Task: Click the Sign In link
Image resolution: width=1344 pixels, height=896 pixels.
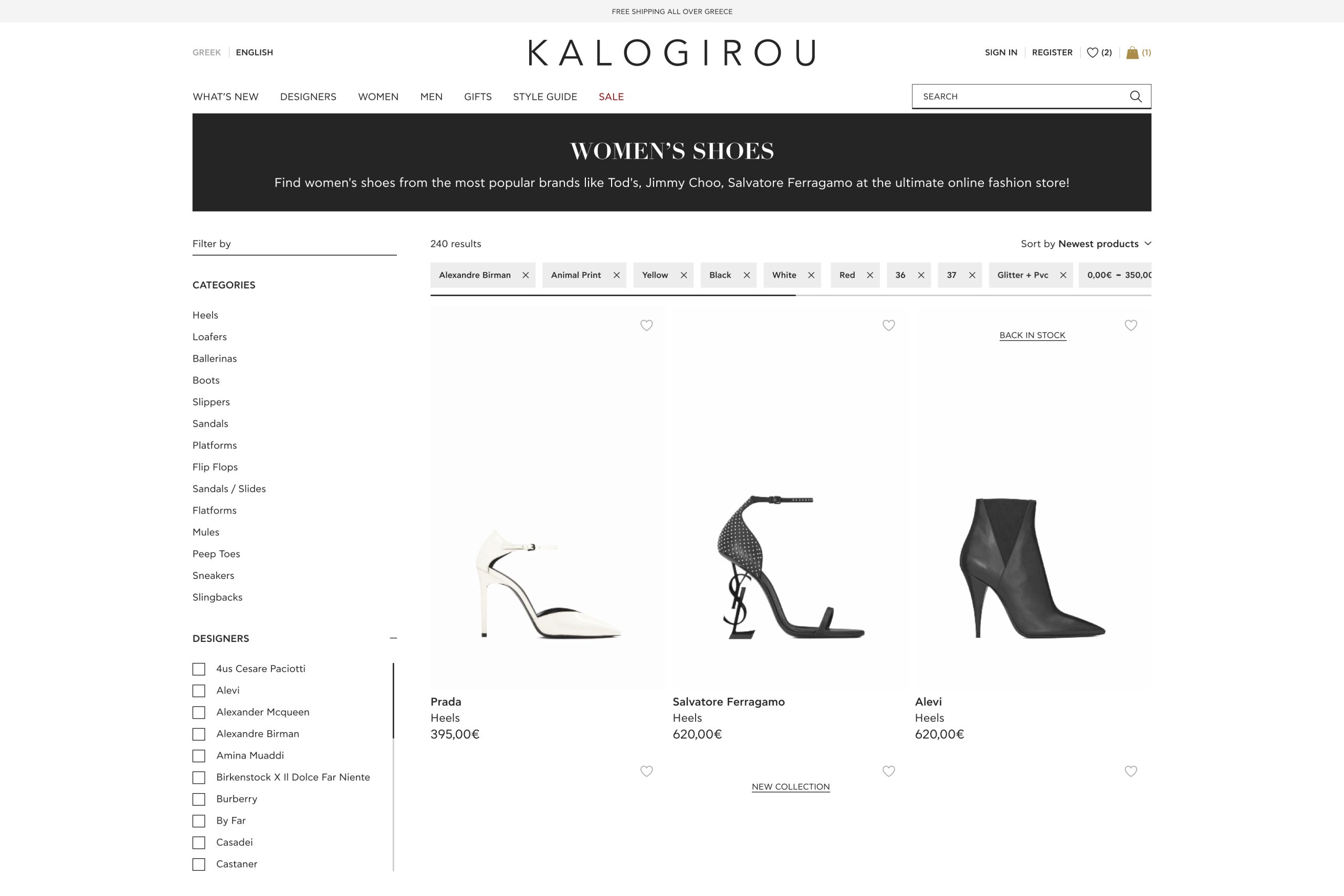Action: click(x=1001, y=52)
